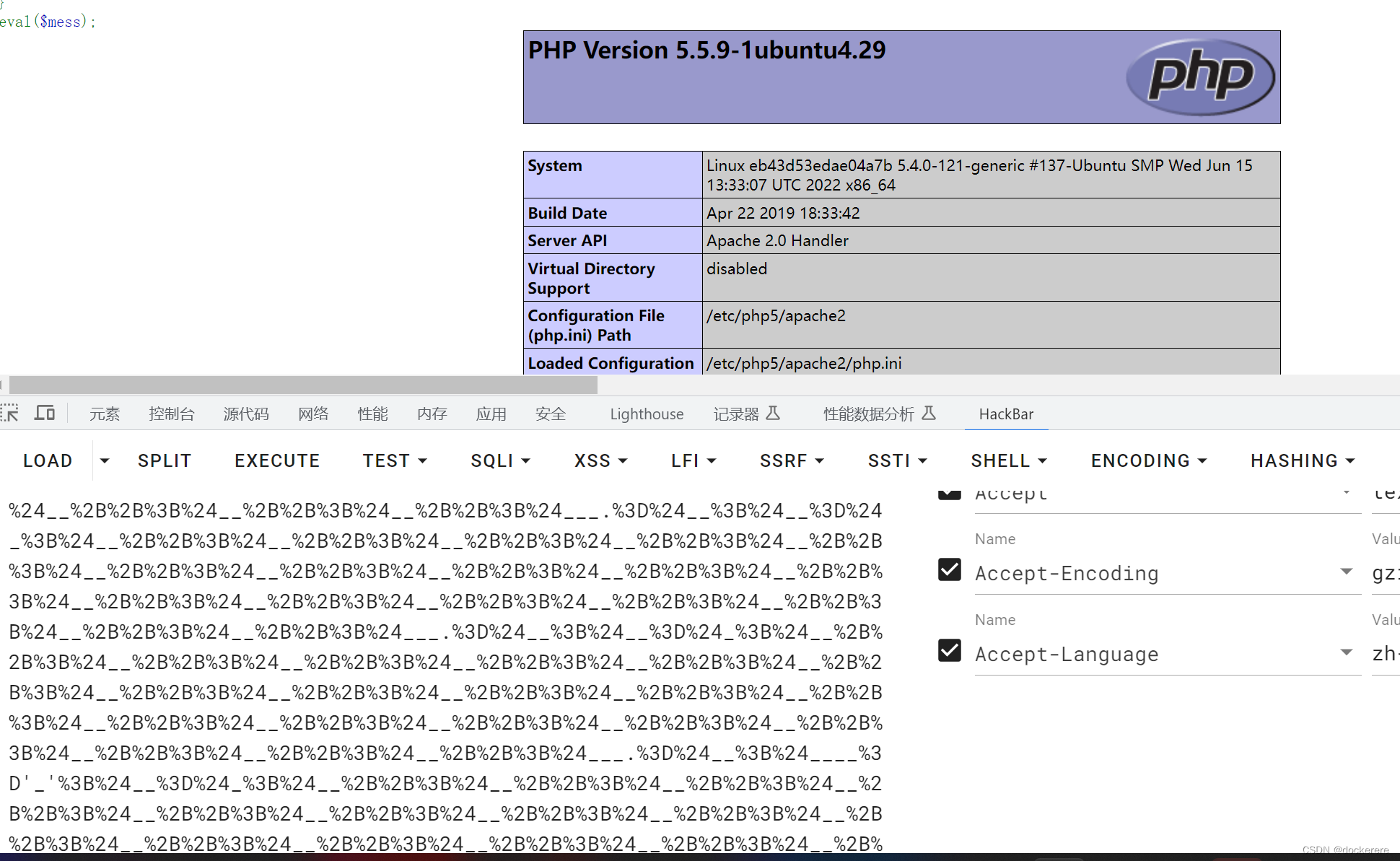Click the Linux eb43d53edae04a7b system value
1400x861 pixels.
[979, 175]
